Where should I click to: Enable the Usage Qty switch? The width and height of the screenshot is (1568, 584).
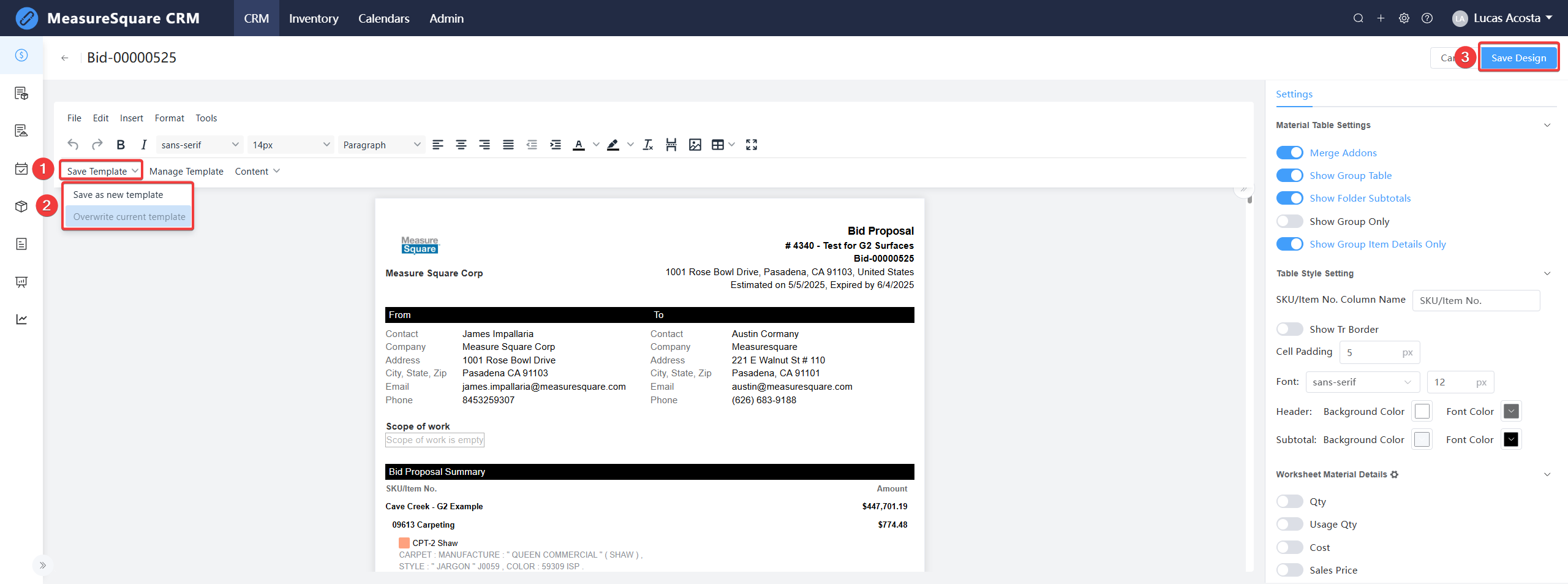tap(1289, 524)
